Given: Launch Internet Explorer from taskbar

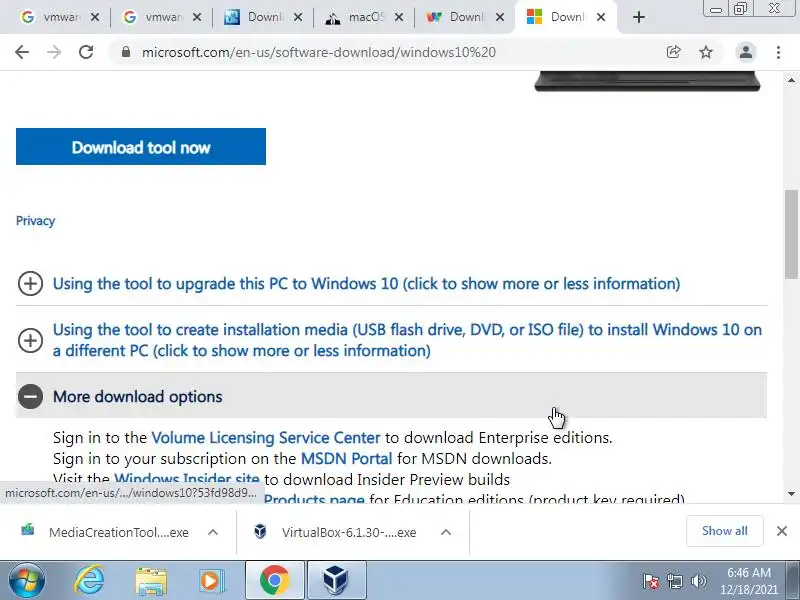Looking at the screenshot, I should coord(89,580).
